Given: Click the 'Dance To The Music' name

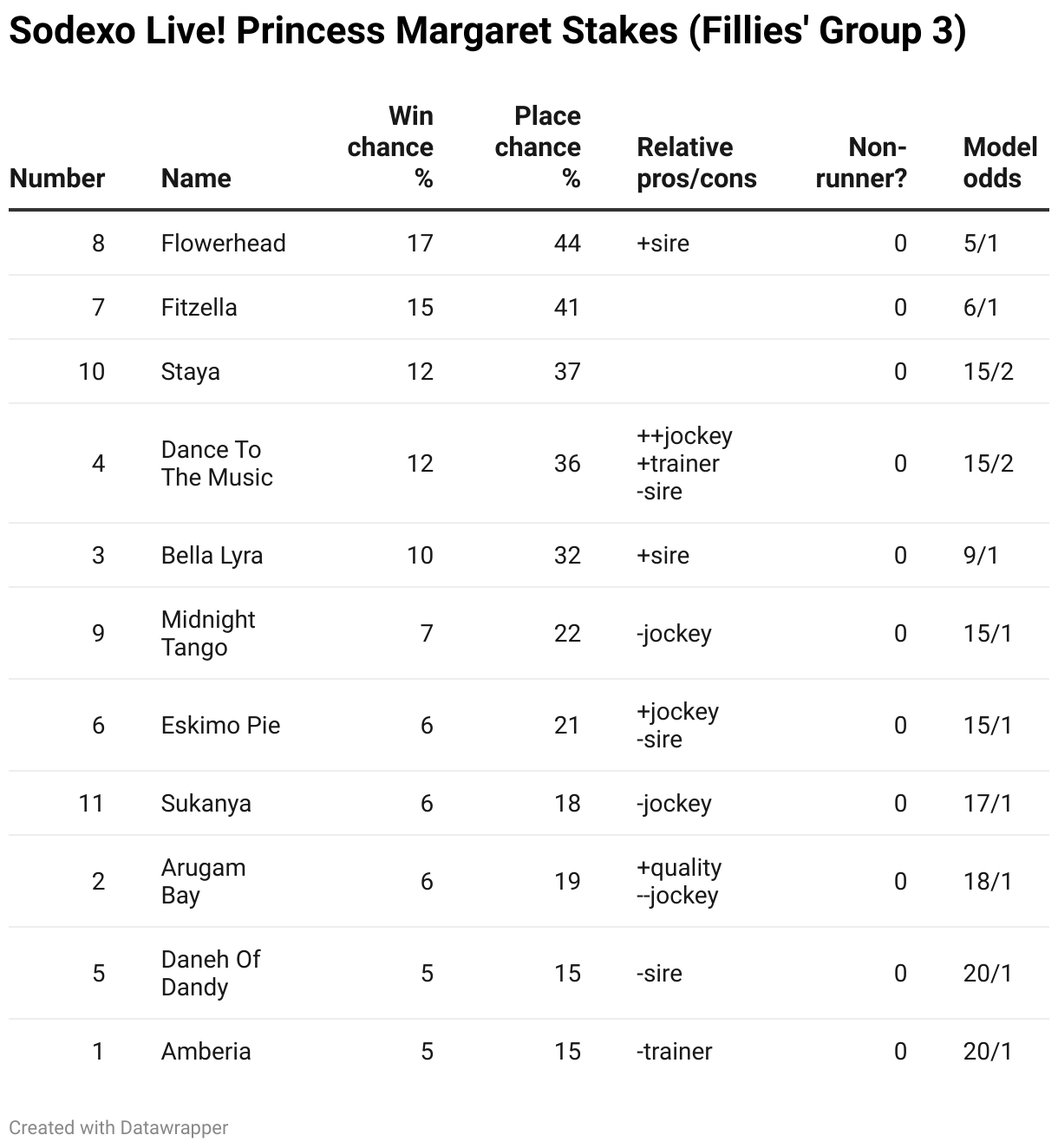Looking at the screenshot, I should point(217,463).
